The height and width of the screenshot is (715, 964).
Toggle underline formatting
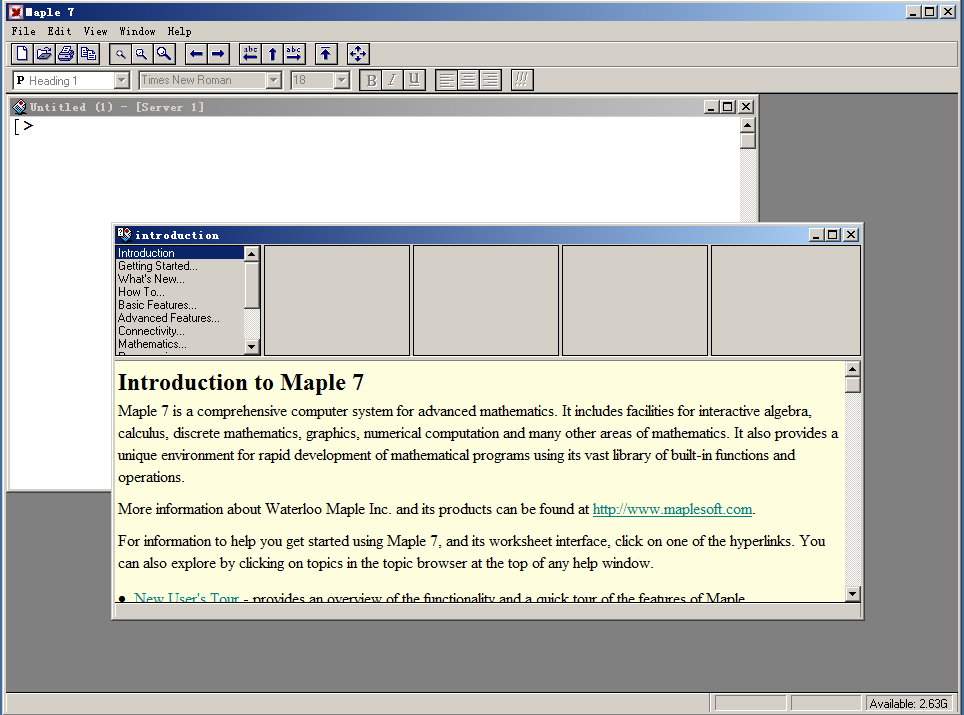(x=414, y=80)
